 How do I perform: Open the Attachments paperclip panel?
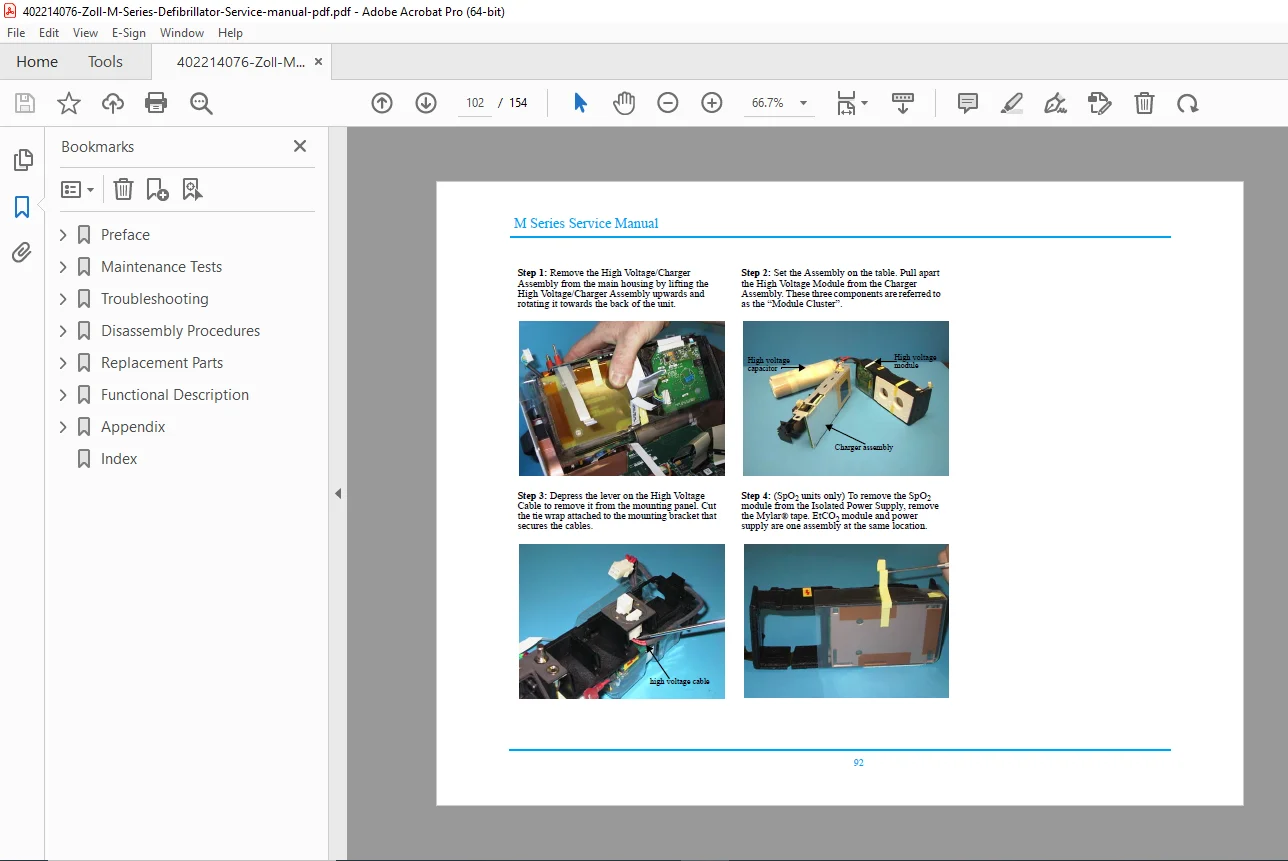[x=22, y=253]
